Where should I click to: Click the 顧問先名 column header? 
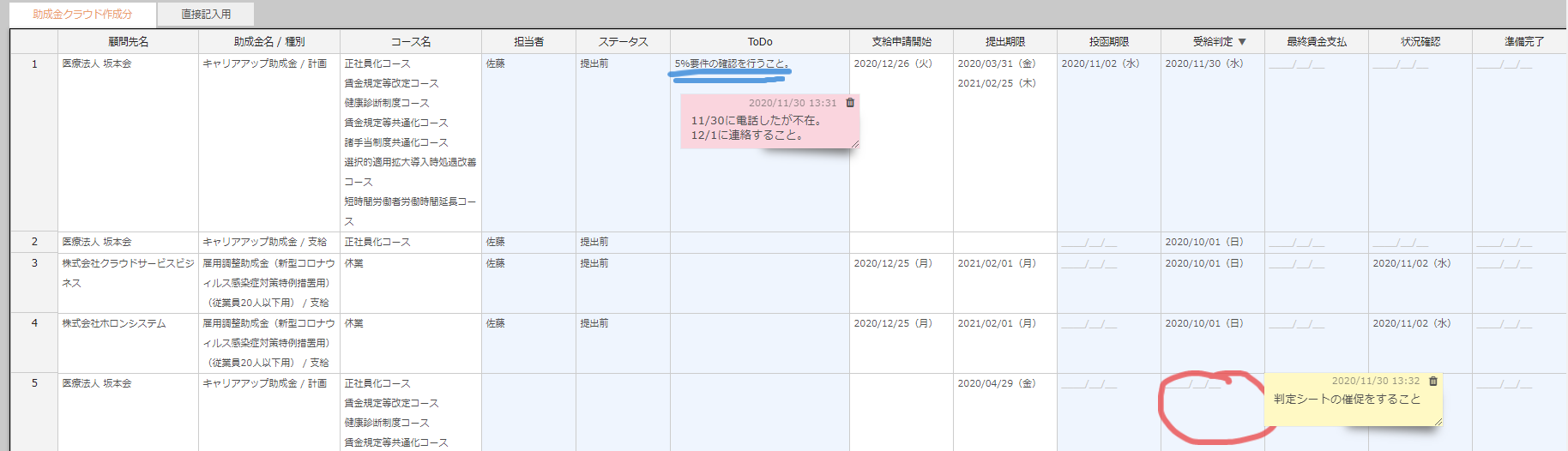(128, 42)
